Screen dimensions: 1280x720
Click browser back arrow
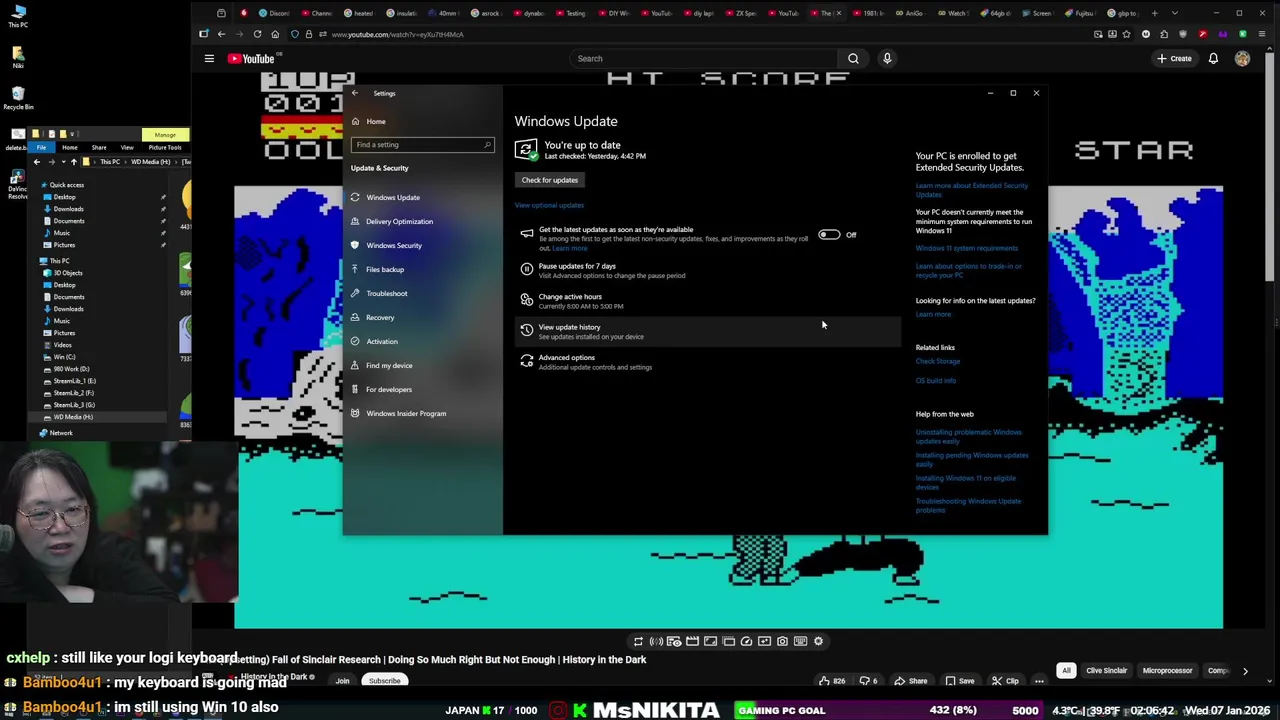[x=221, y=34]
